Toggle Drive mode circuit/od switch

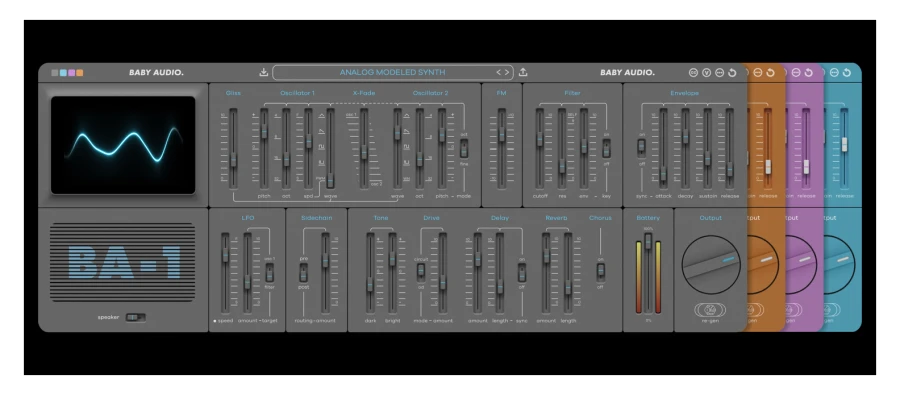point(421,273)
